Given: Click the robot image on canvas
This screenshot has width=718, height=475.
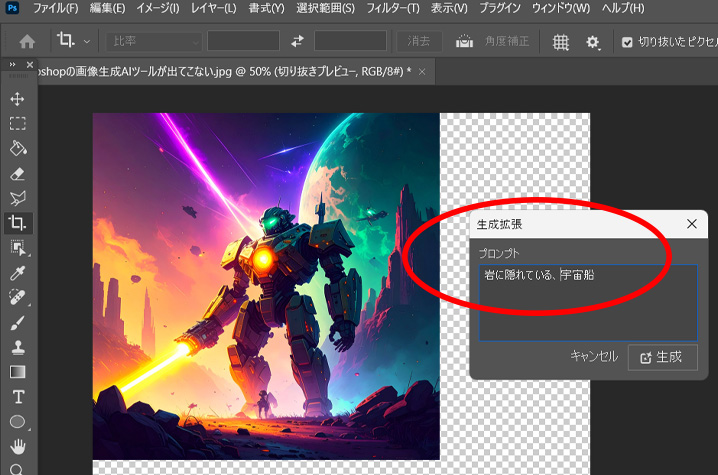Looking at the screenshot, I should [x=266, y=286].
